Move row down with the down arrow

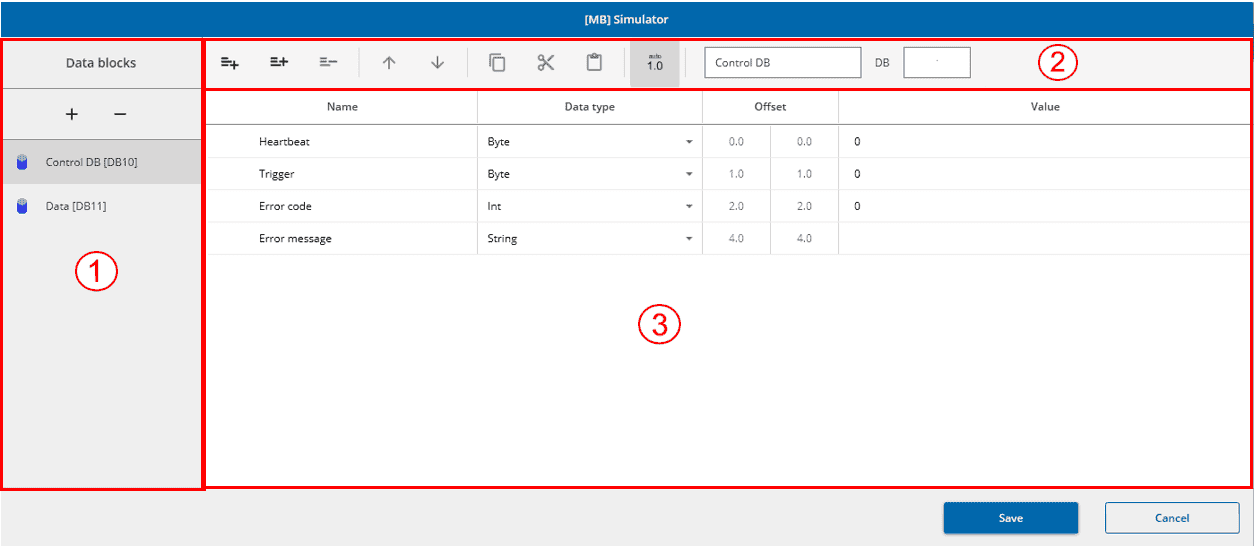coord(437,62)
